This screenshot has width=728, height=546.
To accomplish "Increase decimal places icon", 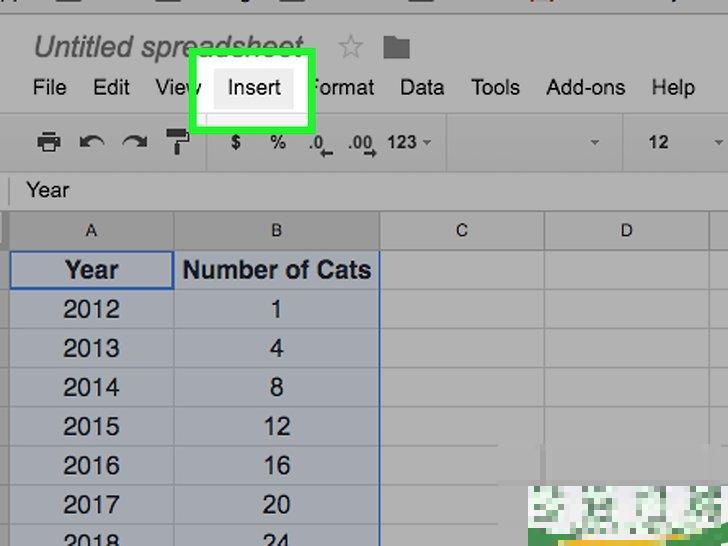I will (361, 143).
